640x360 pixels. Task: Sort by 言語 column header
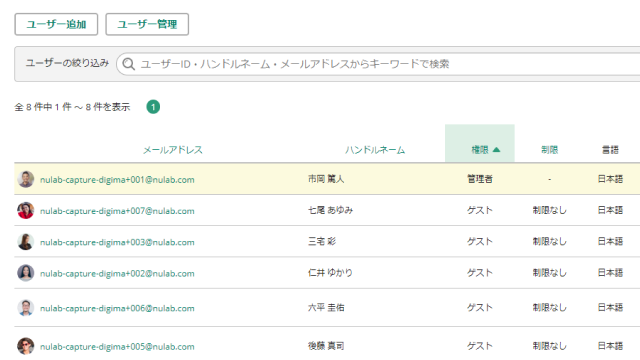click(x=610, y=150)
